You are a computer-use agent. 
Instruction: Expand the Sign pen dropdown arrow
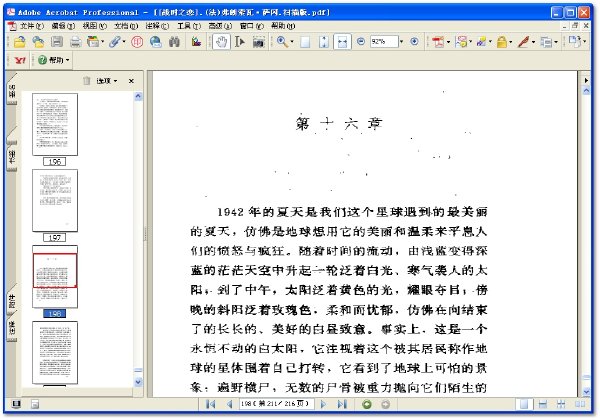(x=533, y=42)
